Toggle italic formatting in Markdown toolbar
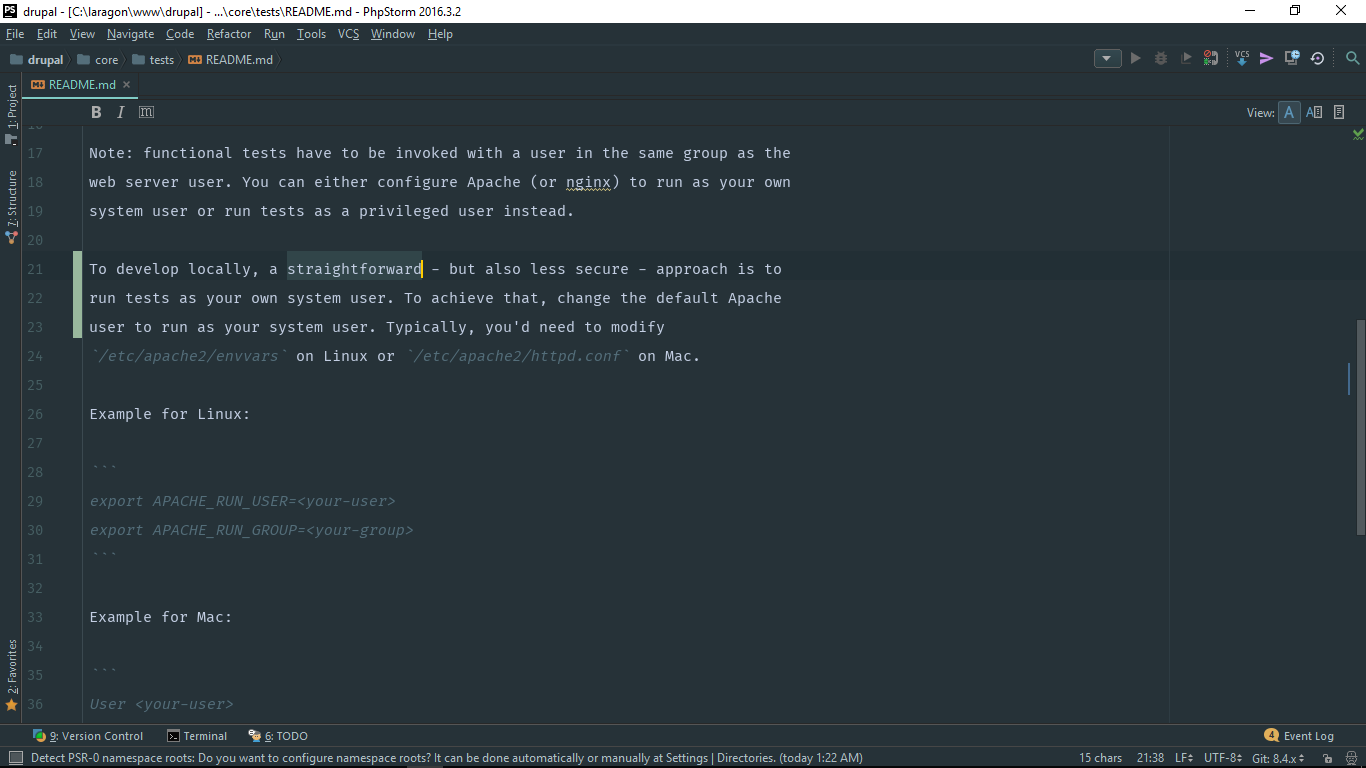1366x768 pixels. click(121, 112)
